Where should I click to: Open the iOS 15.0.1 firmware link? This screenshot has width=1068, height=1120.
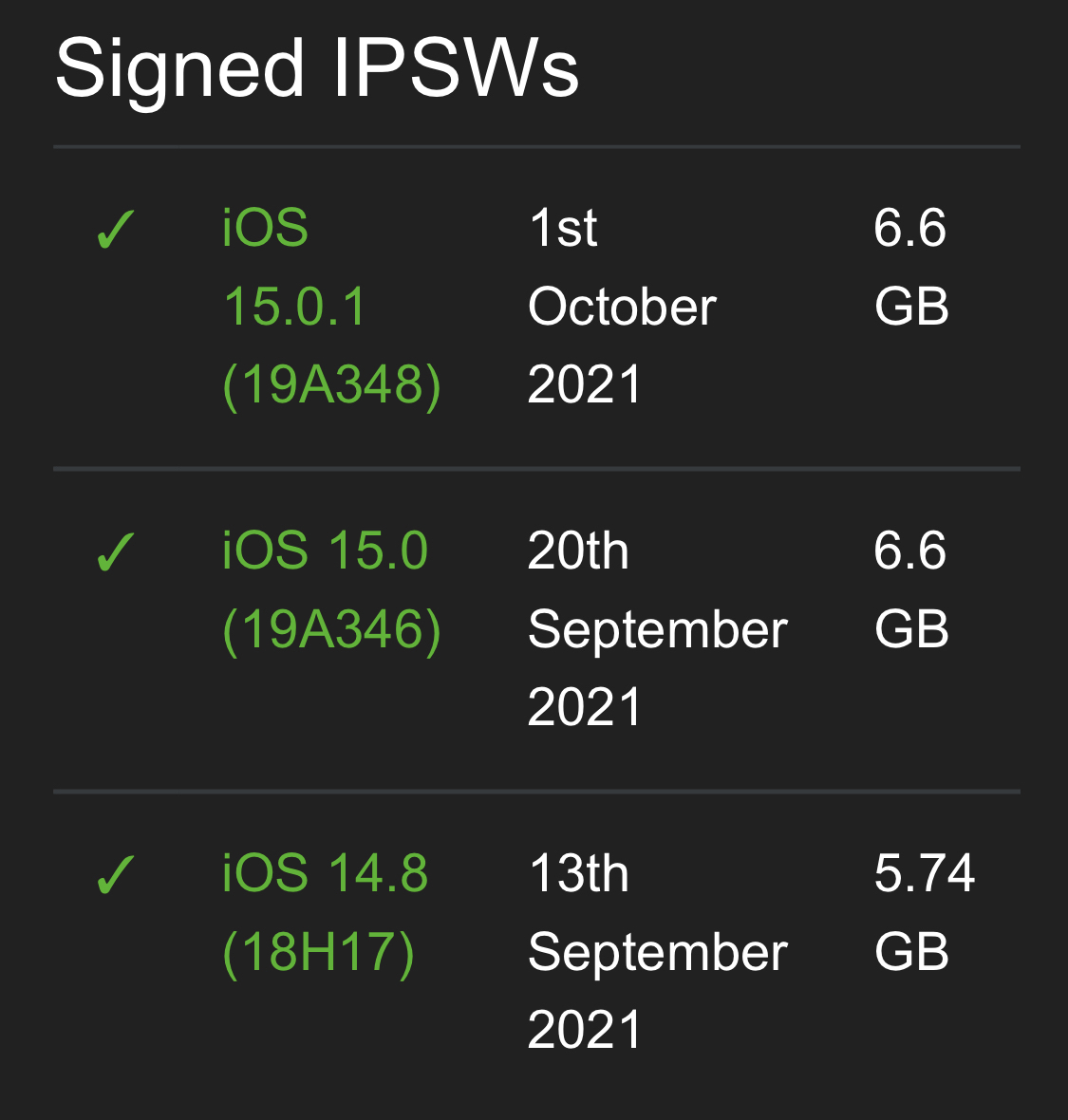coord(331,307)
